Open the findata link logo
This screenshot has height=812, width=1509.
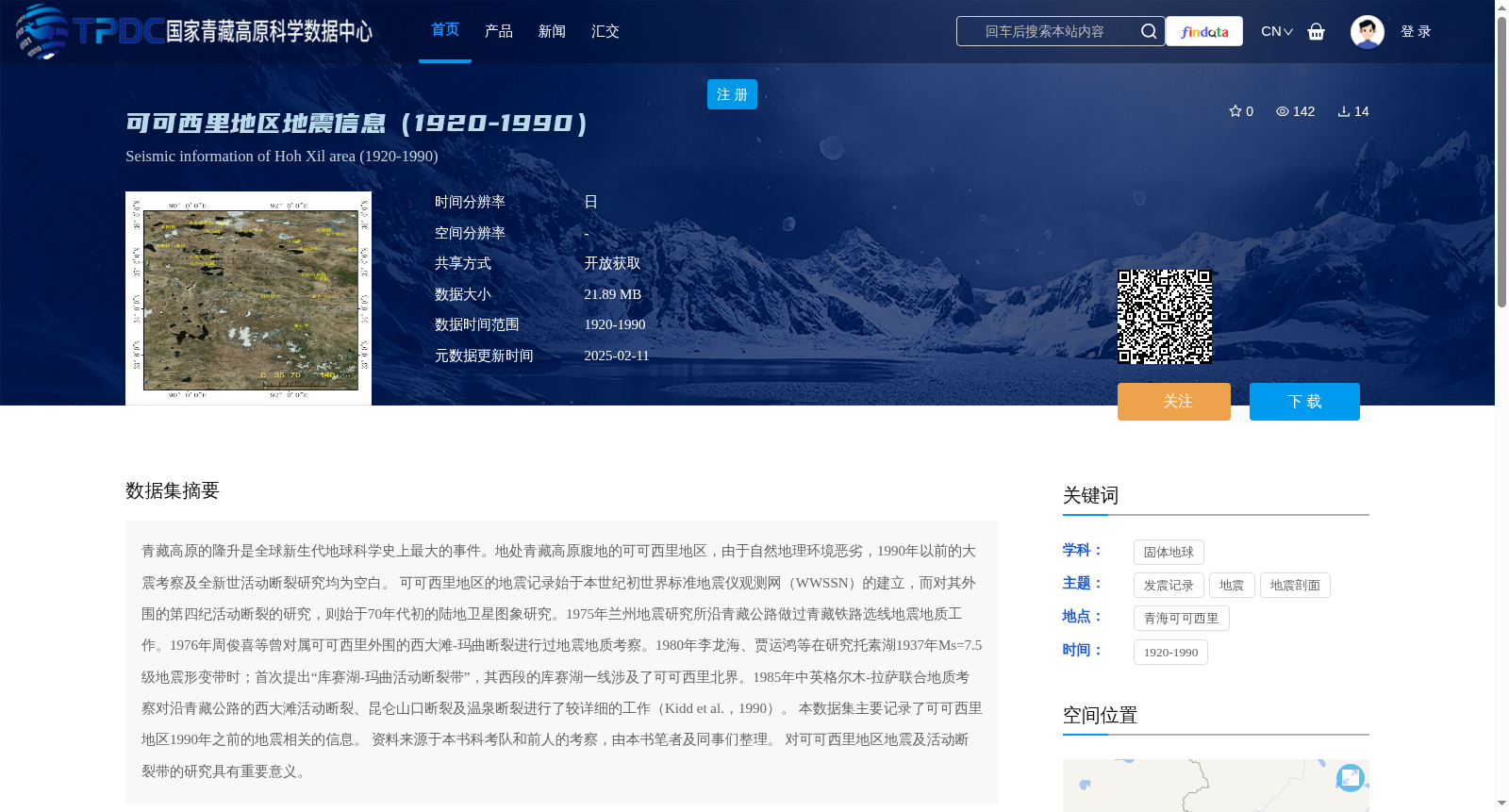coord(1204,31)
